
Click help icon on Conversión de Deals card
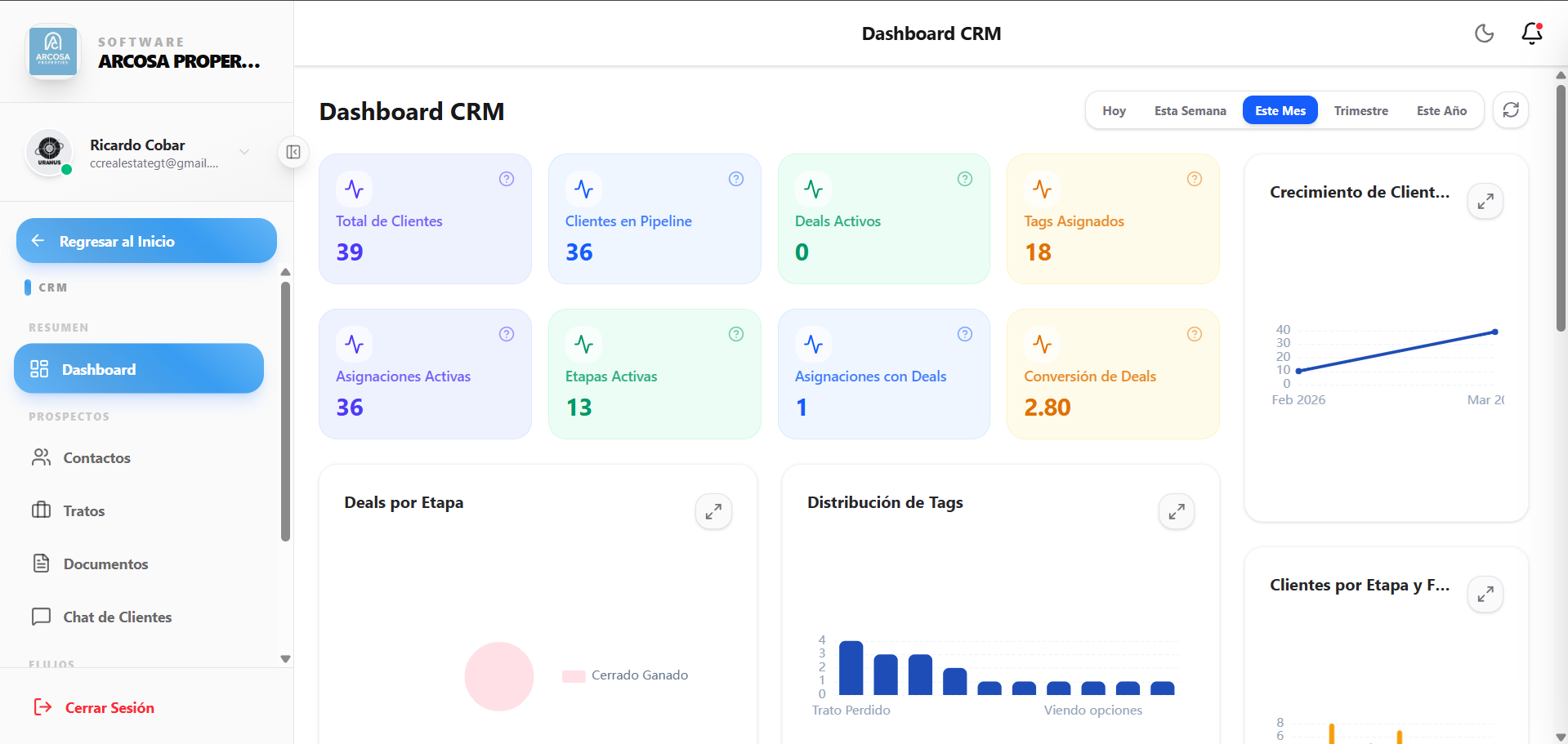coord(1194,334)
